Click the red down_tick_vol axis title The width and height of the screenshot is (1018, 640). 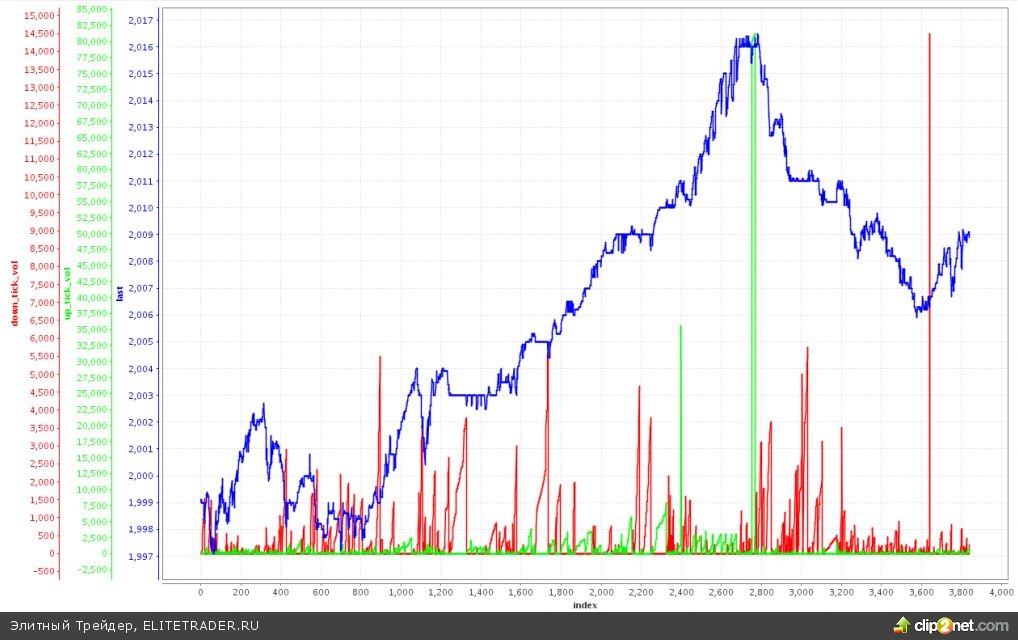click(x=14, y=293)
